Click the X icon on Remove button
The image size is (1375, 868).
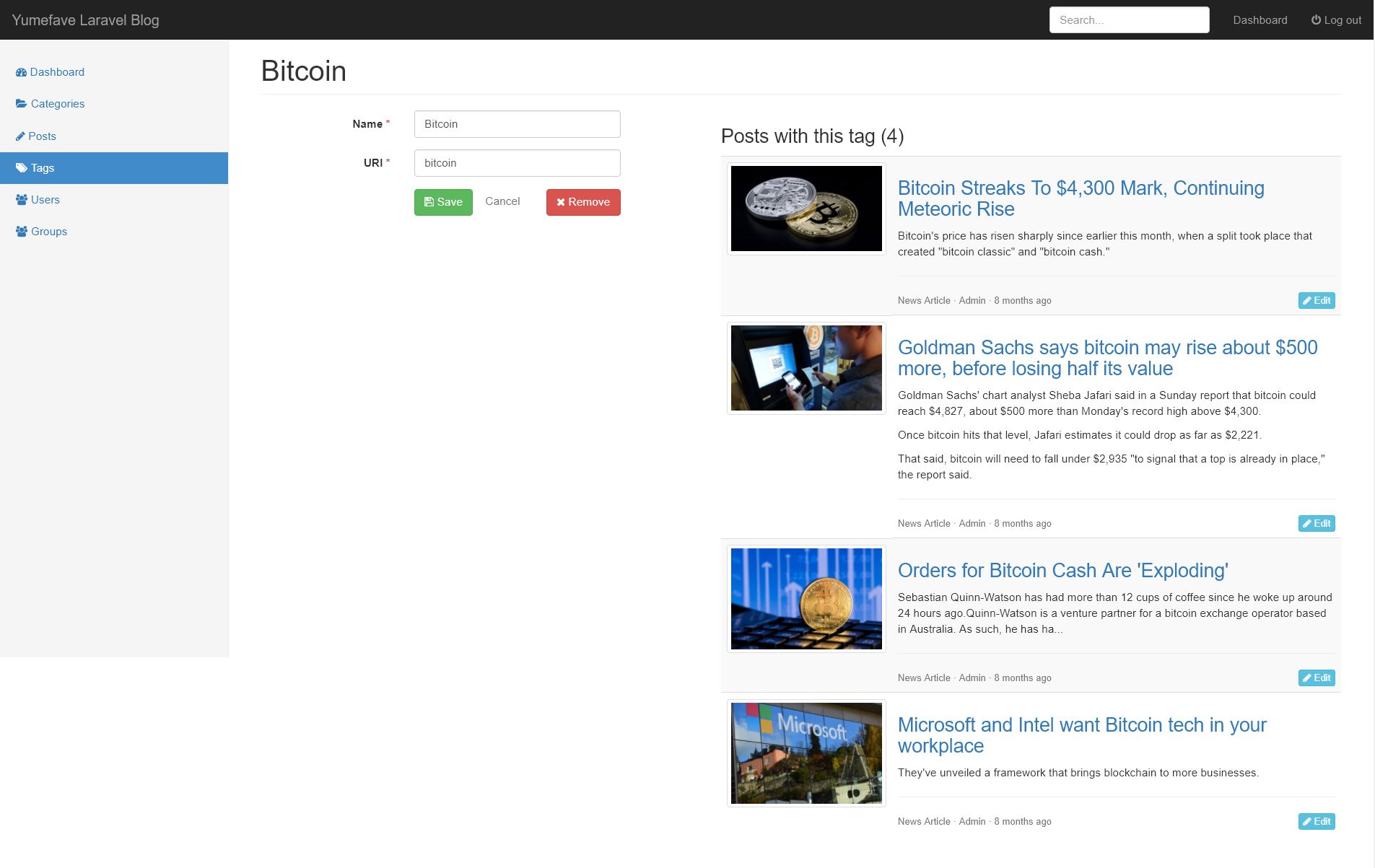[x=561, y=202]
